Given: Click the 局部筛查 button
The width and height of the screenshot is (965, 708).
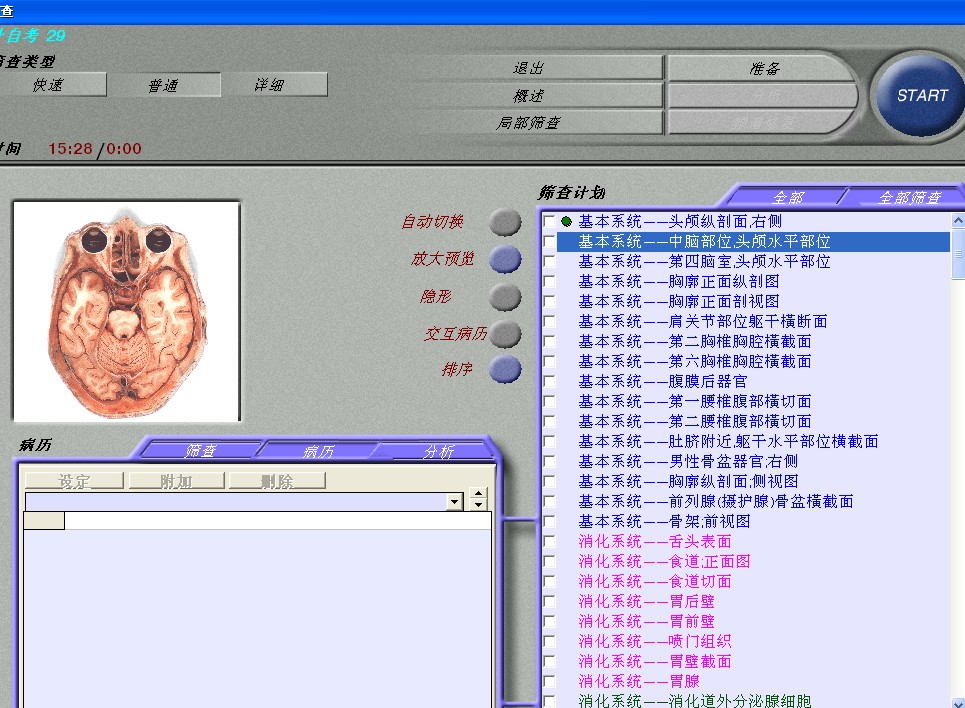Looking at the screenshot, I should pyautogui.click(x=528, y=123).
